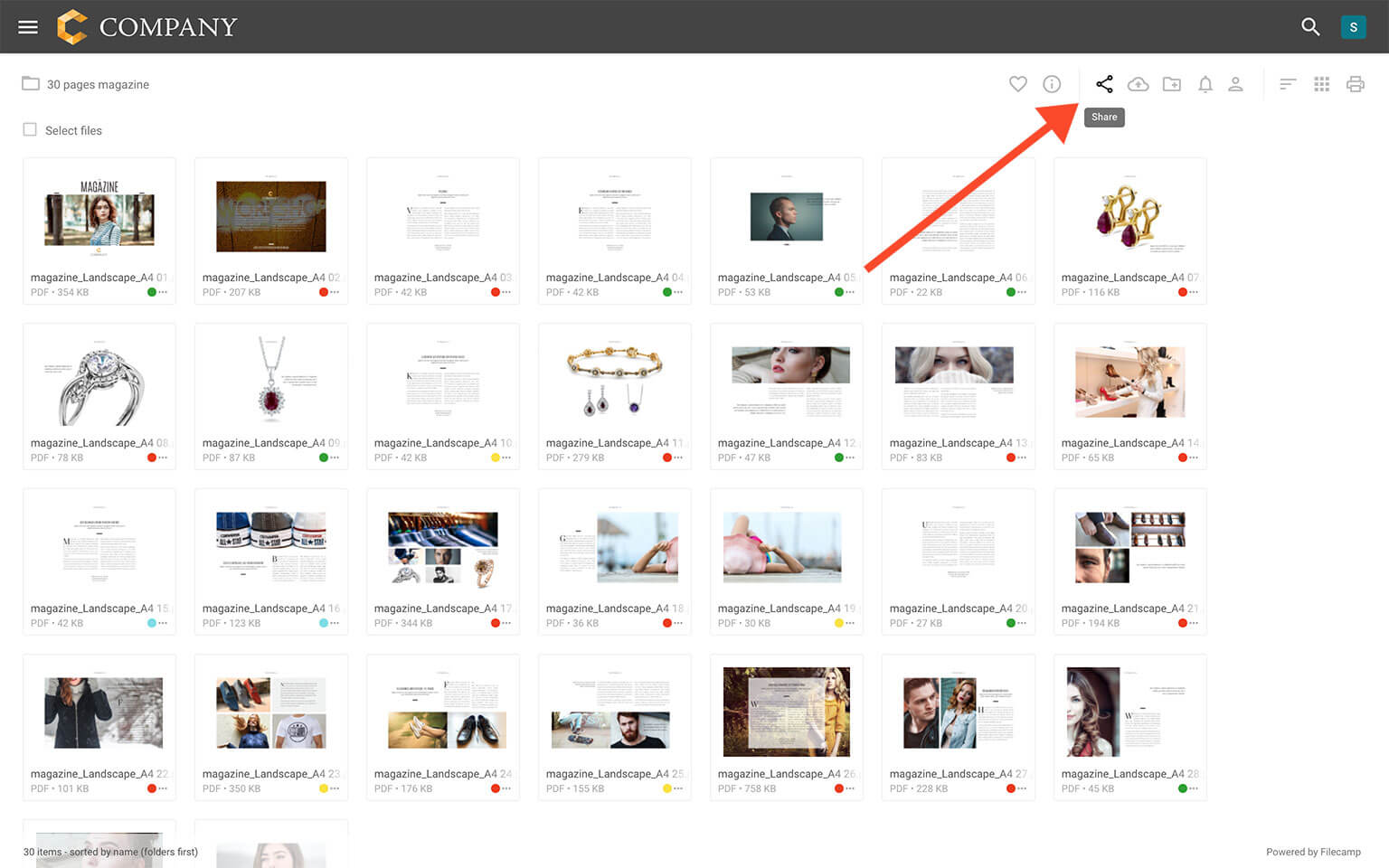Click the search magnifier icon
Image resolution: width=1389 pixels, height=868 pixels.
click(1310, 27)
